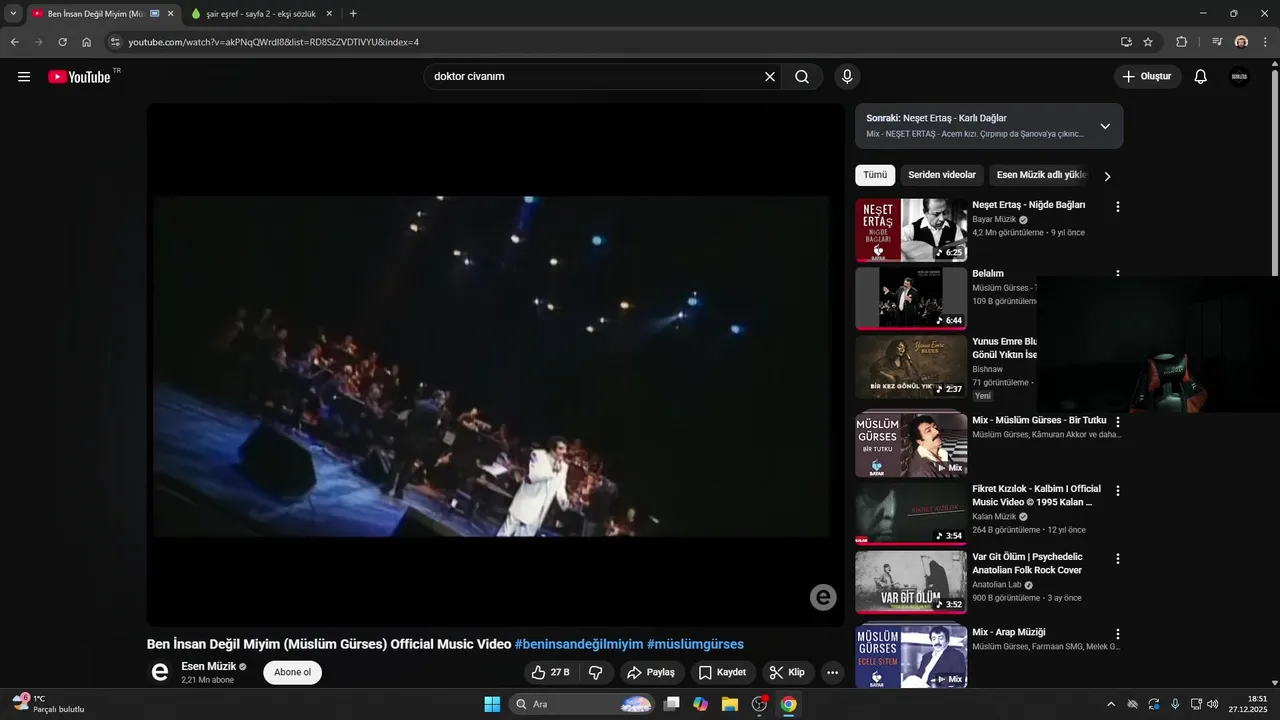Open Chrome media controls icon
Image resolution: width=1280 pixels, height=720 pixels.
1217,42
